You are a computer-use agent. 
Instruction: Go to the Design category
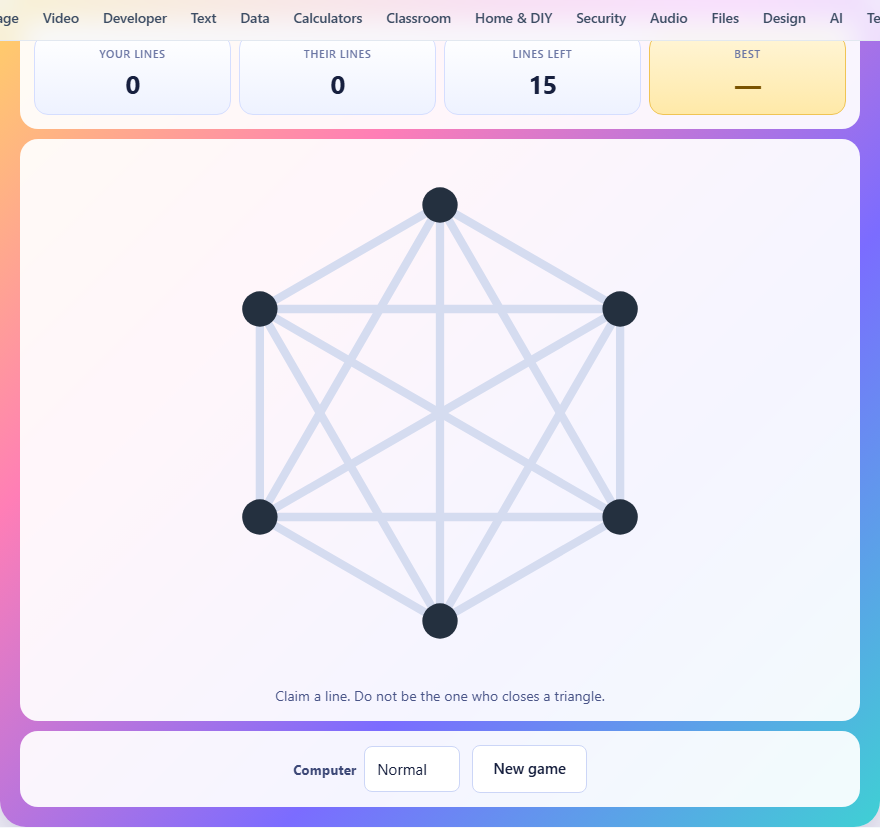tap(784, 19)
